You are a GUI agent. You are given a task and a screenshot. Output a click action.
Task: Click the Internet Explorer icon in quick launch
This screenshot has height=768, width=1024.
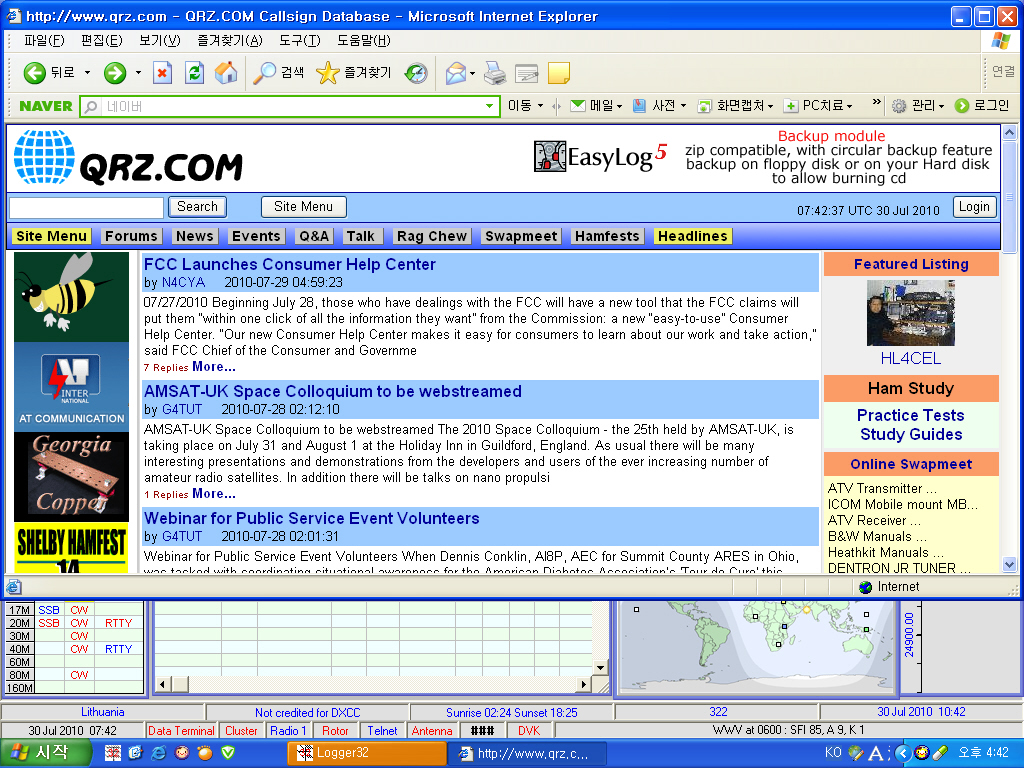[159, 753]
